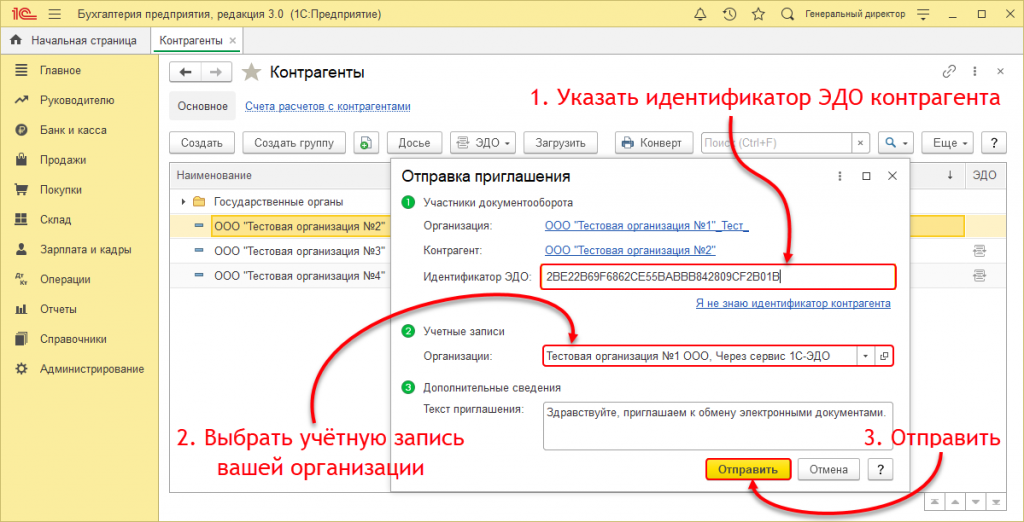Click ЭДО status icon for организация №3
1024x522 pixels.
tap(978, 251)
